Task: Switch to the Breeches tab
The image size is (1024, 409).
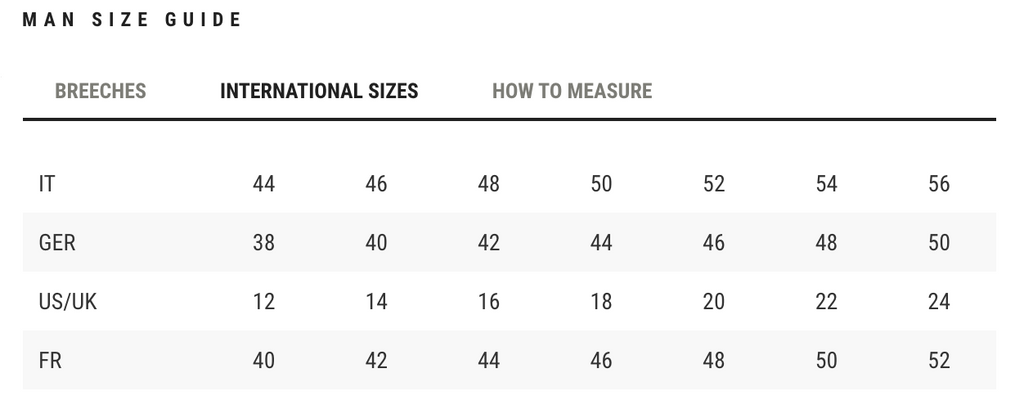Action: pos(100,91)
